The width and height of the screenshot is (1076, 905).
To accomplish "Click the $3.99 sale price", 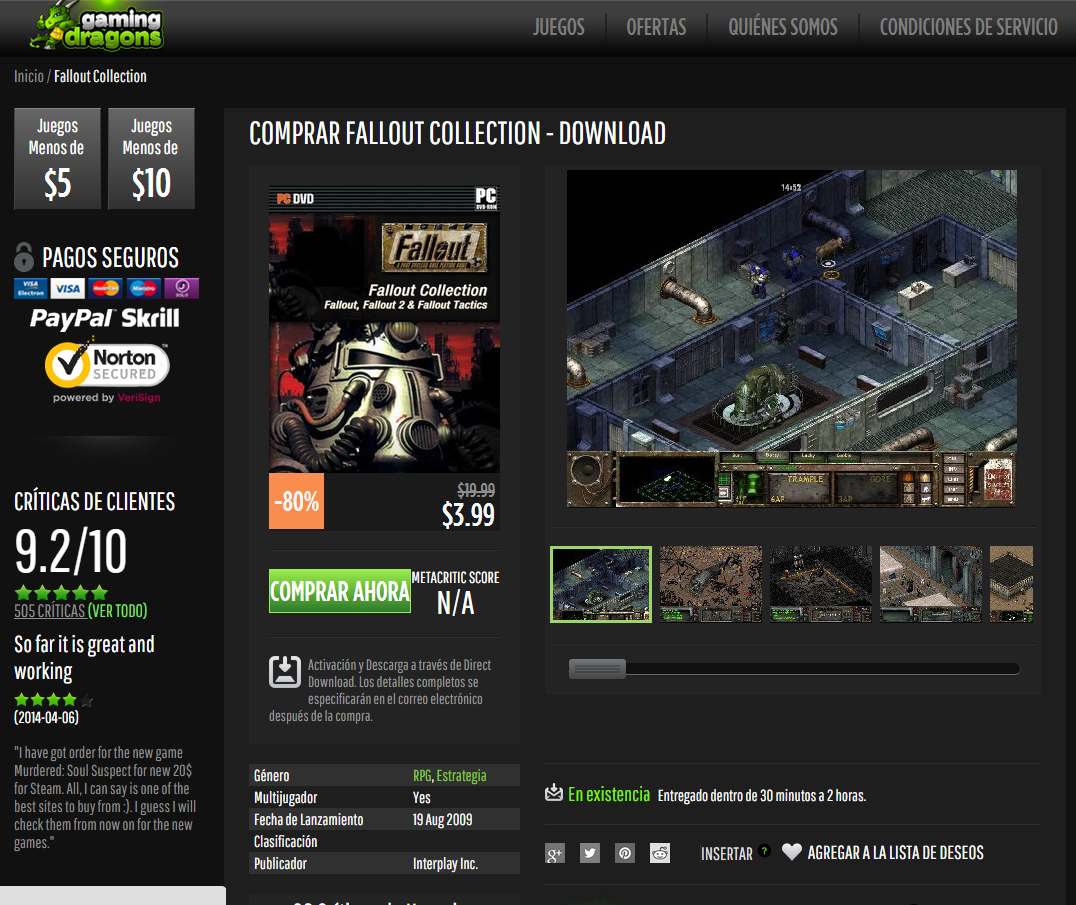I will (x=468, y=515).
